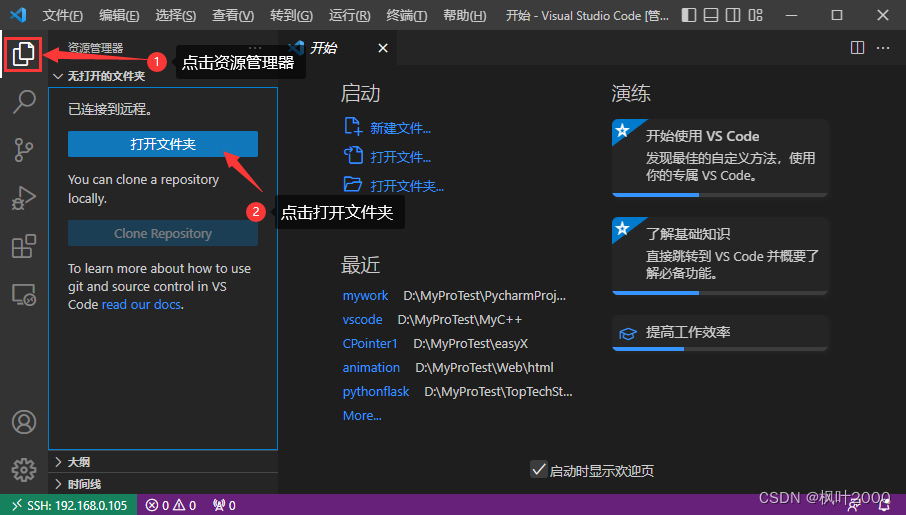Open recent project vscode

coord(362,320)
